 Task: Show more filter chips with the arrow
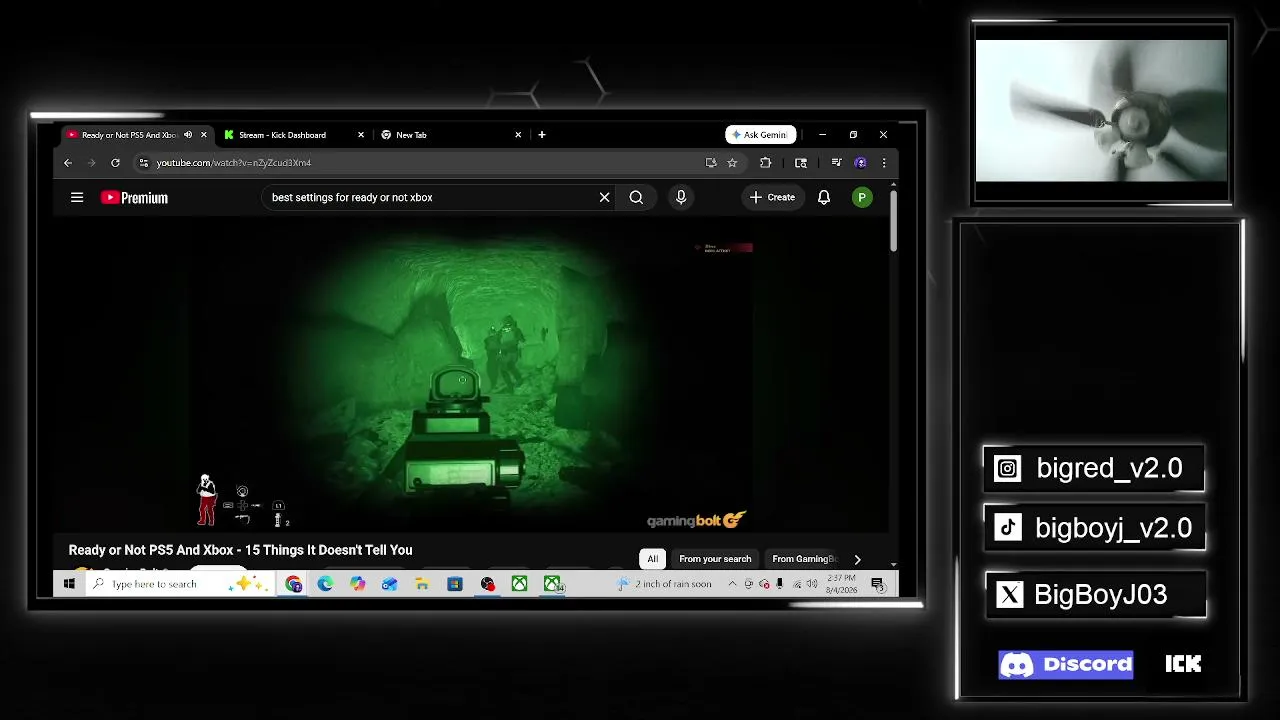(857, 559)
